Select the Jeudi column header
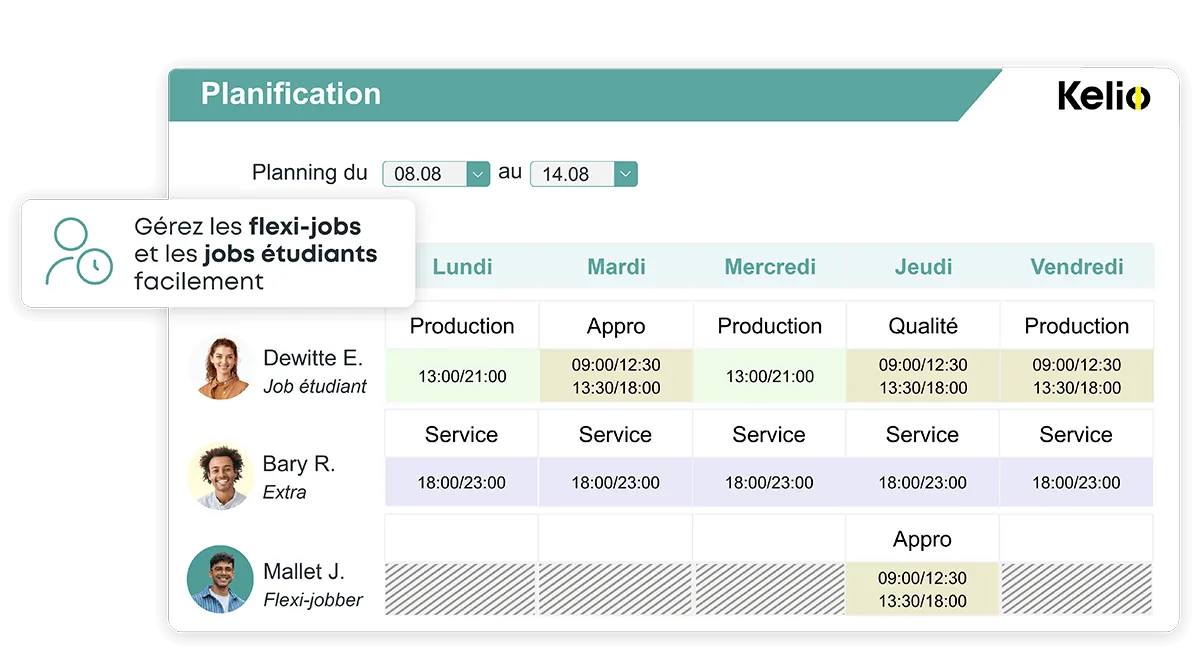1200x655 pixels. (923, 267)
